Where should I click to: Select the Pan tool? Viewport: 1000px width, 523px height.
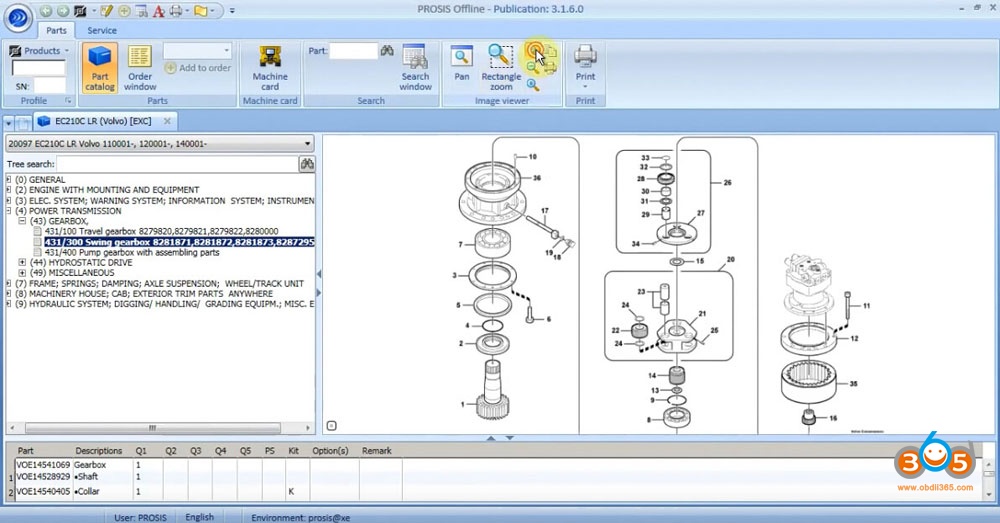tap(461, 63)
